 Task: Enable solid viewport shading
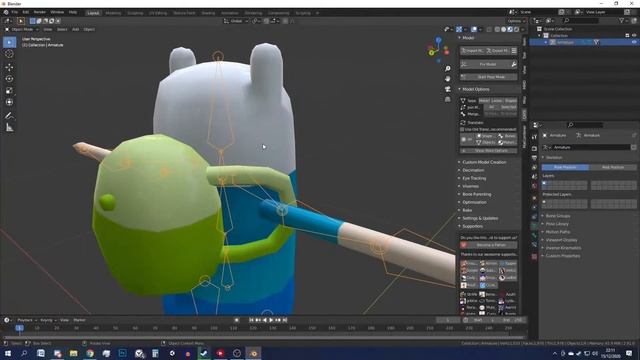(x=503, y=29)
